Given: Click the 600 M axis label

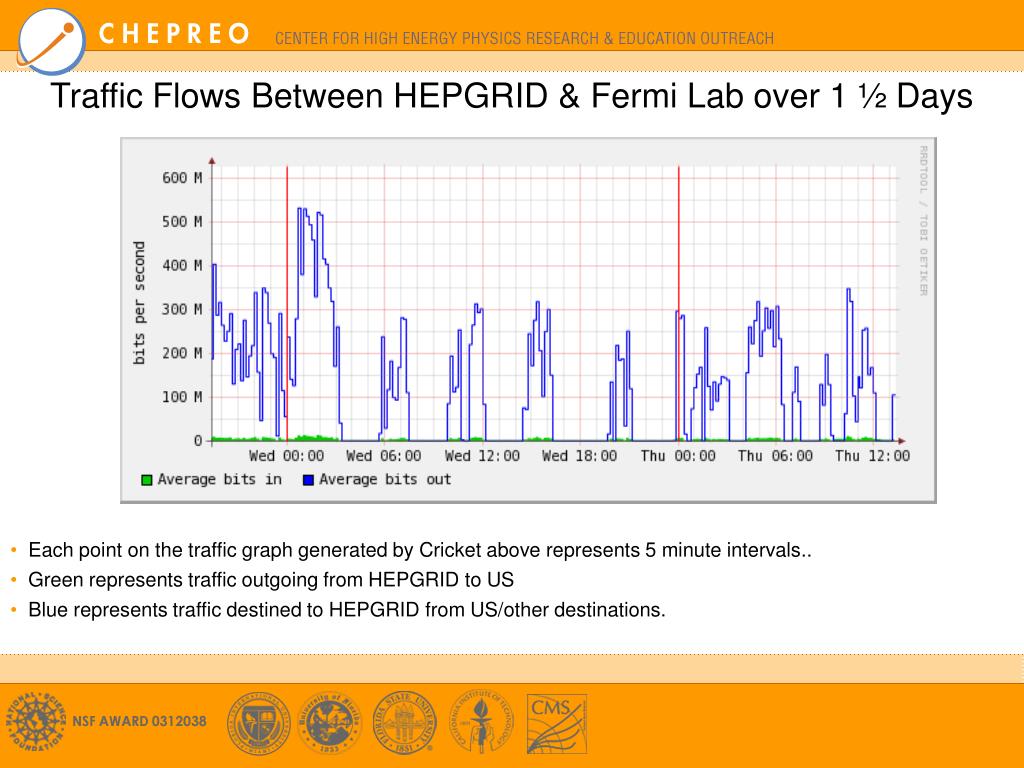Looking at the screenshot, I should point(182,178).
